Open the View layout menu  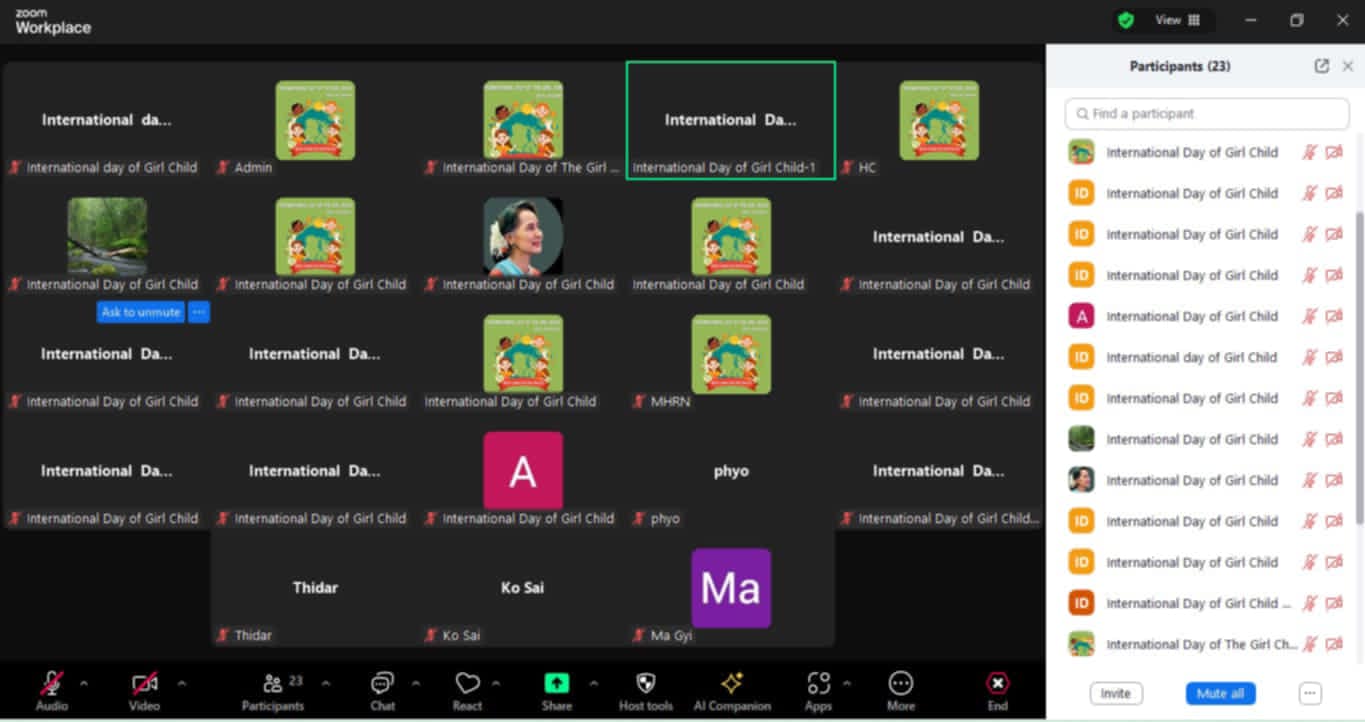point(1178,20)
